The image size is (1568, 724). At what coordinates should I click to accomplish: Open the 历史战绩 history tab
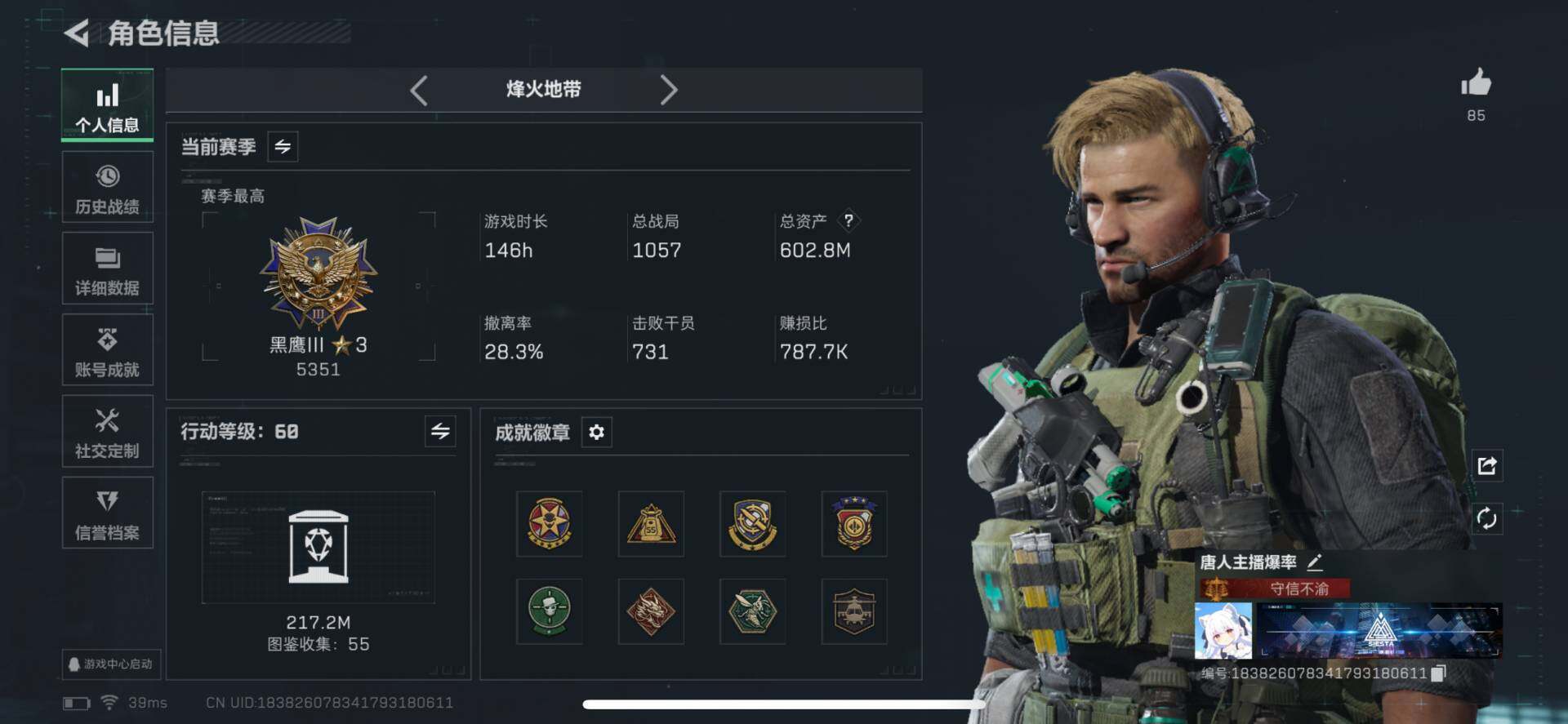coord(107,187)
